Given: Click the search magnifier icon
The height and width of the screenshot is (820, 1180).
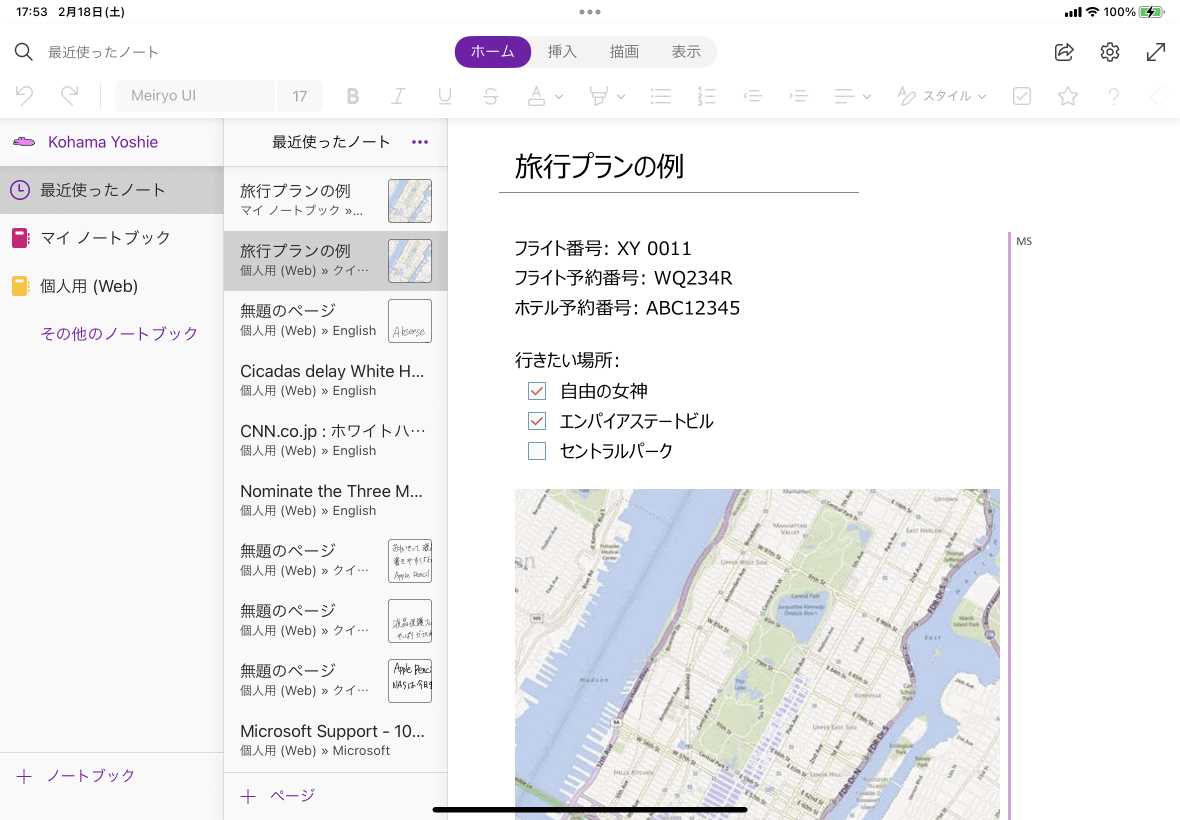Looking at the screenshot, I should tap(24, 52).
